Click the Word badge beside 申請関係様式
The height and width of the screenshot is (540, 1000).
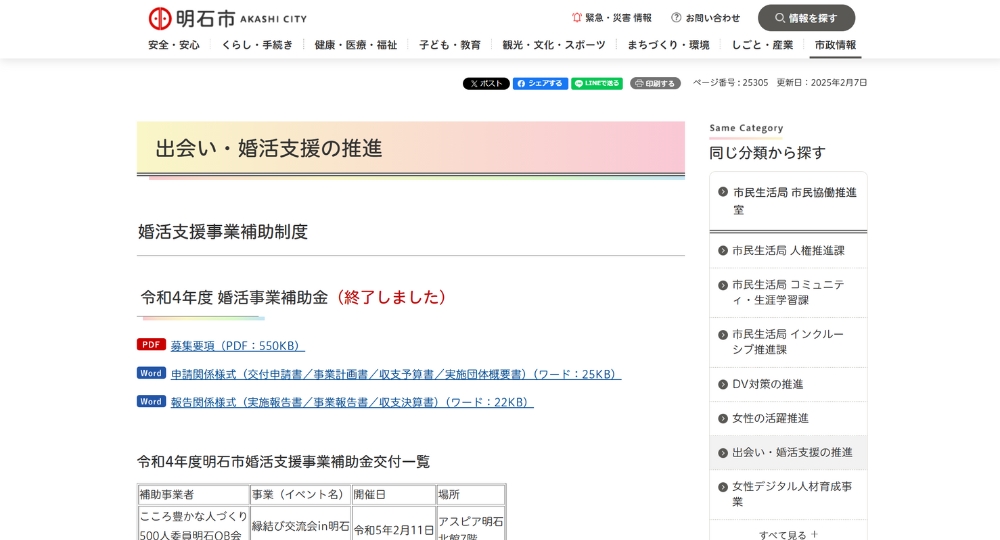151,373
